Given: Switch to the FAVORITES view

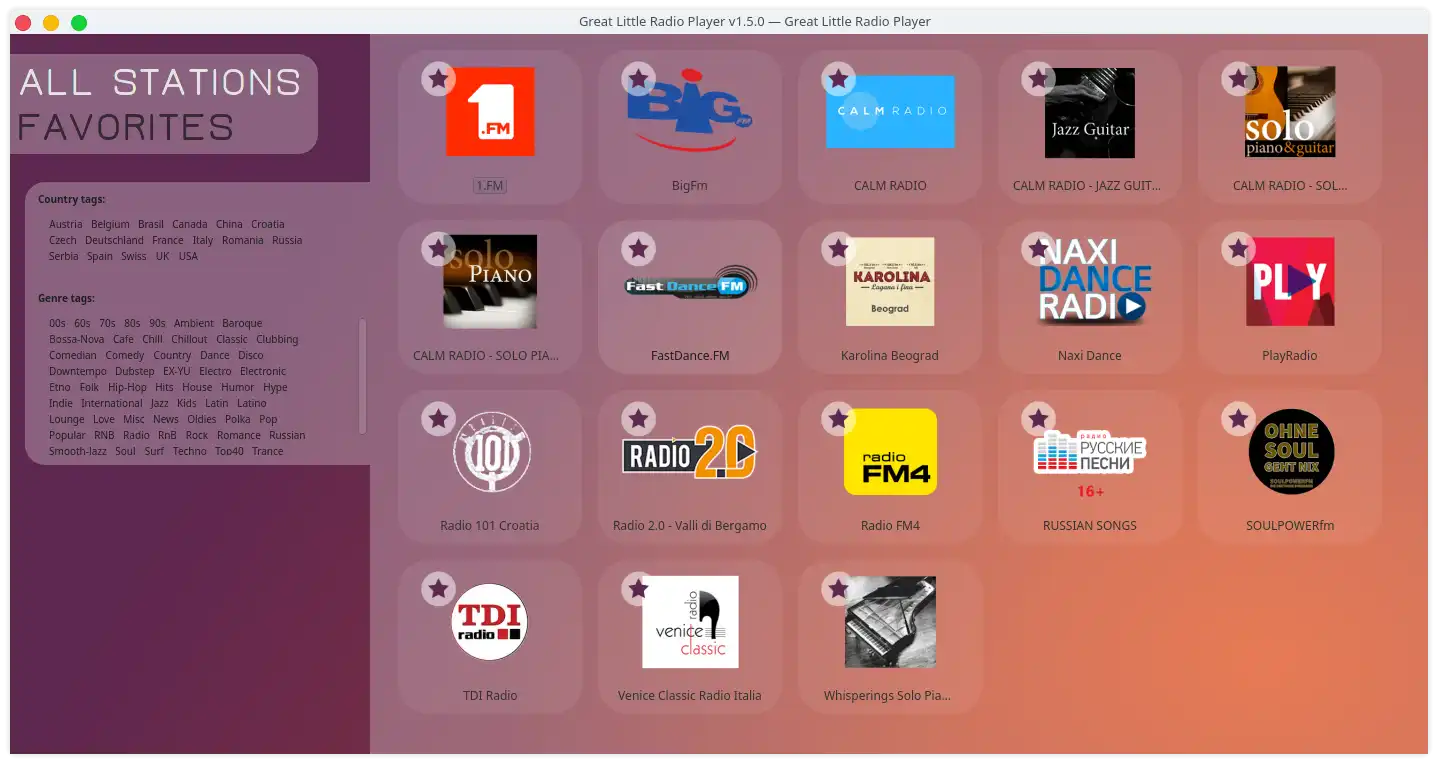Looking at the screenshot, I should point(126,128).
